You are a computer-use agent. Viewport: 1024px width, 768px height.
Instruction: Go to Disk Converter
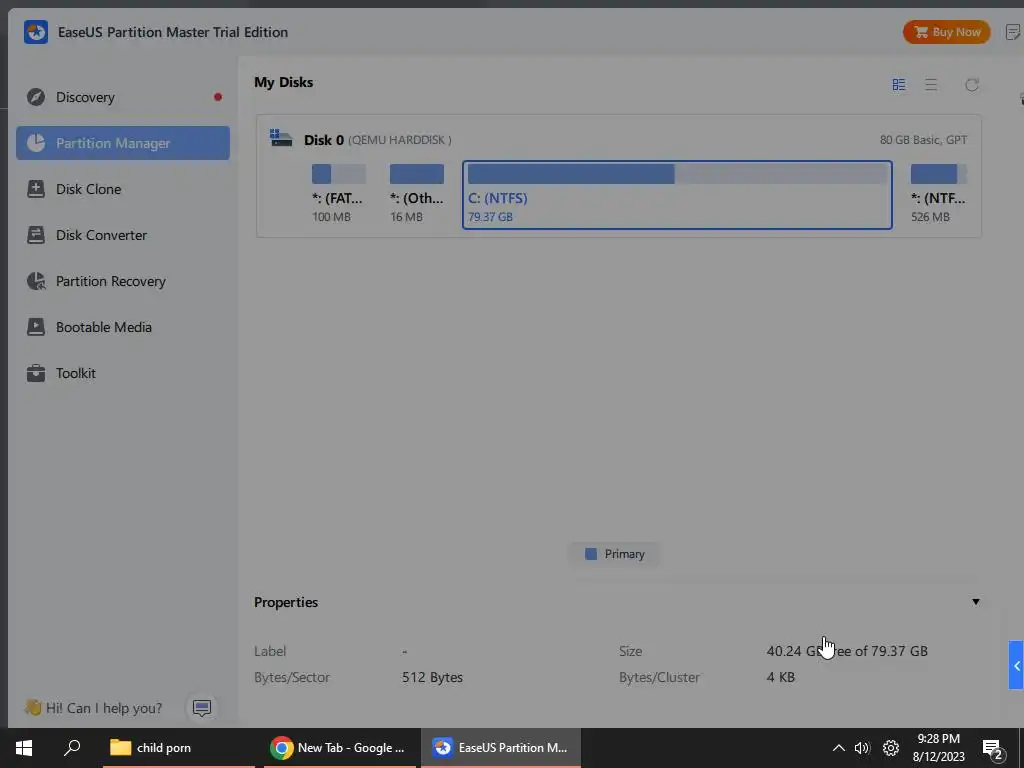click(x=123, y=235)
